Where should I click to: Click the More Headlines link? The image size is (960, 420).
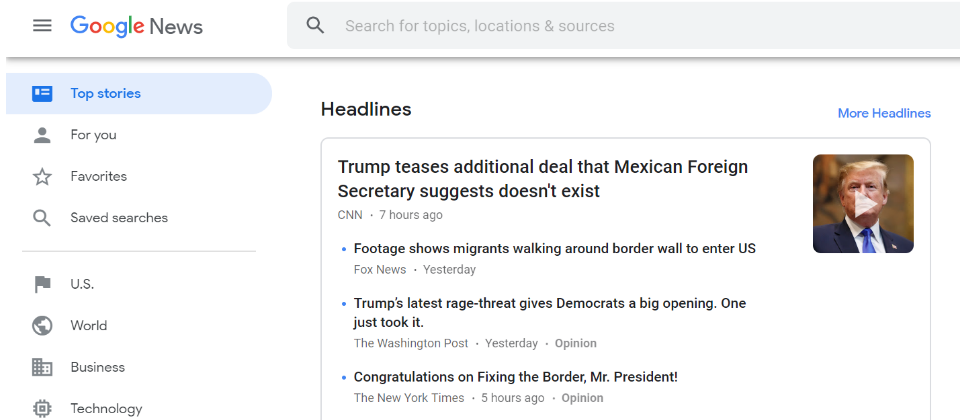pos(884,113)
